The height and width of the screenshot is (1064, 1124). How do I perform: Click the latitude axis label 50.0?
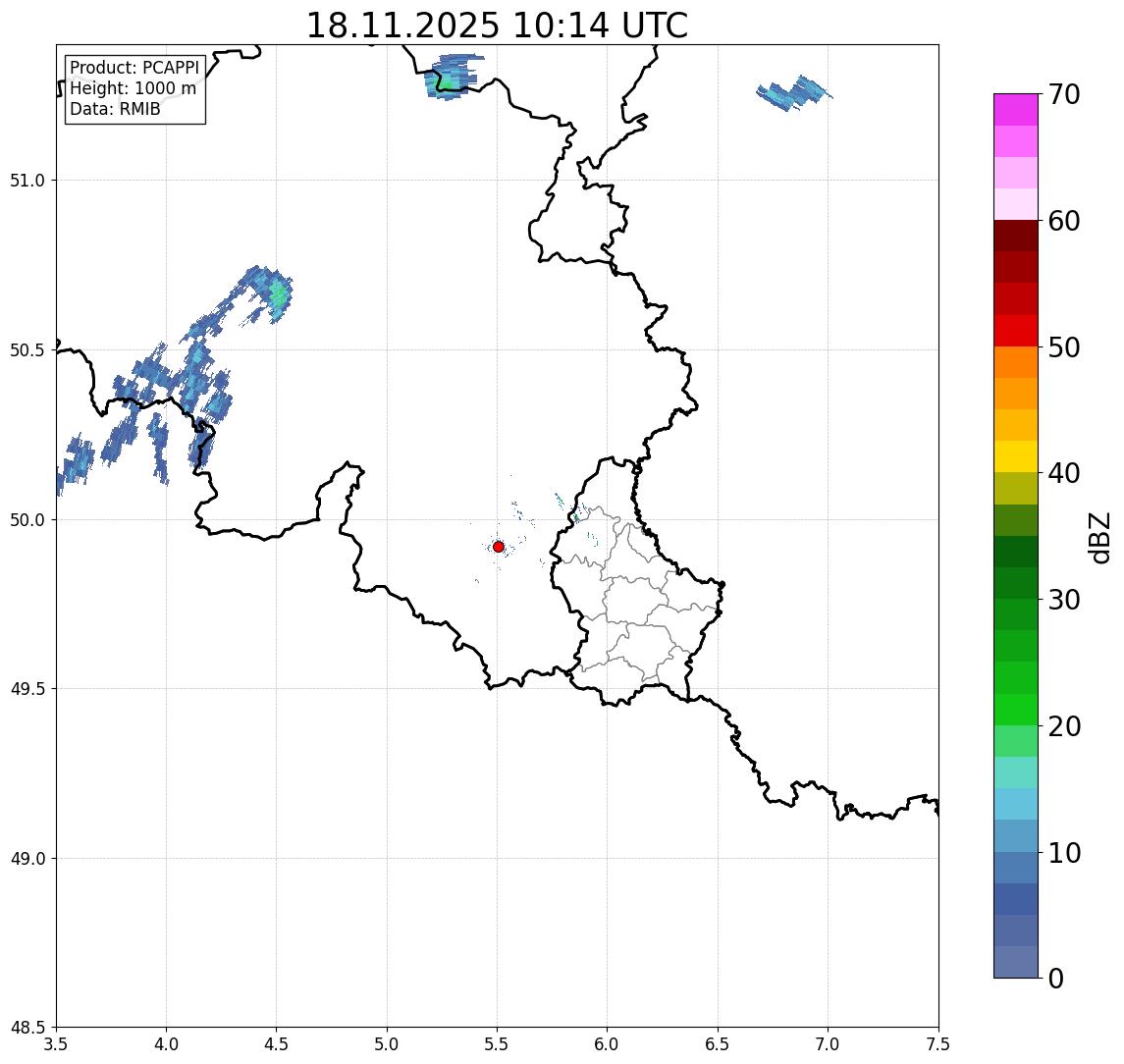coord(27,520)
